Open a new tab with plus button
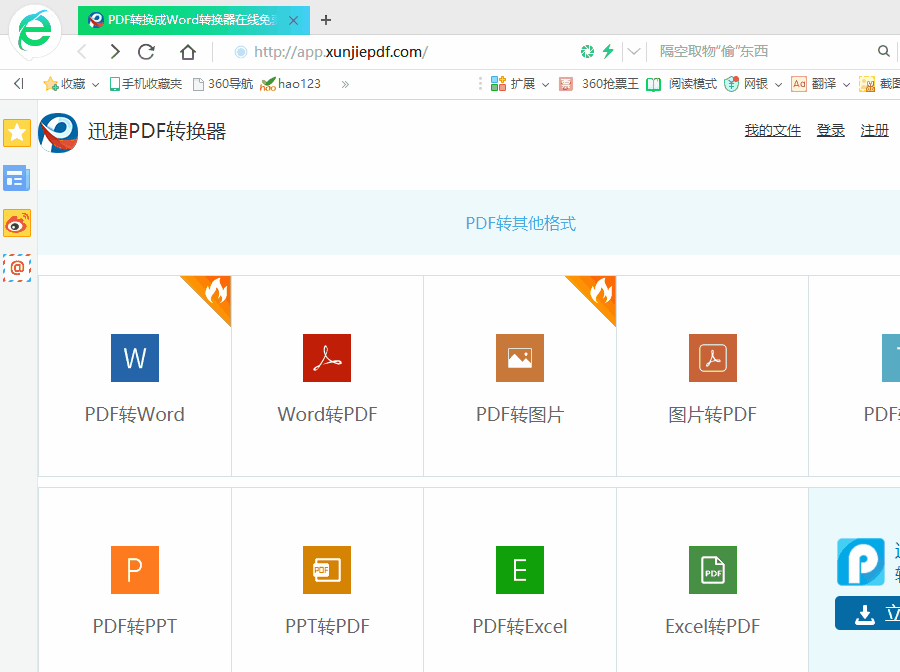Screen dimensions: 900x672 326,20
